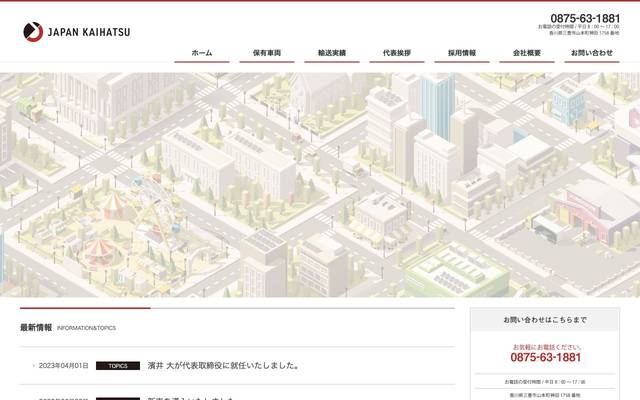Screen dimensions: 640x400
Task: Navigate to 採用情報
Action: pyautogui.click(x=462, y=53)
